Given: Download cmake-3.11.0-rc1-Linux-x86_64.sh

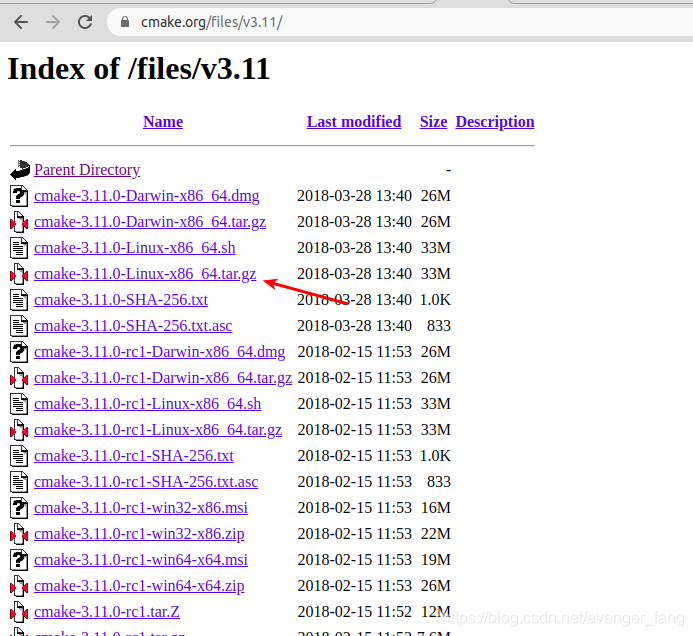Looking at the screenshot, I should (x=147, y=404).
